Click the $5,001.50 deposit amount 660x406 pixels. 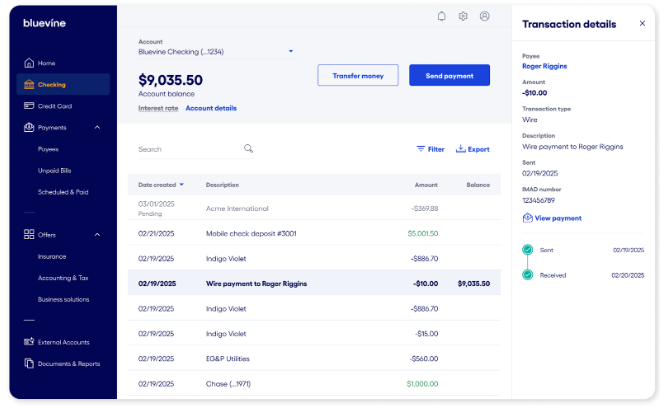pos(423,233)
